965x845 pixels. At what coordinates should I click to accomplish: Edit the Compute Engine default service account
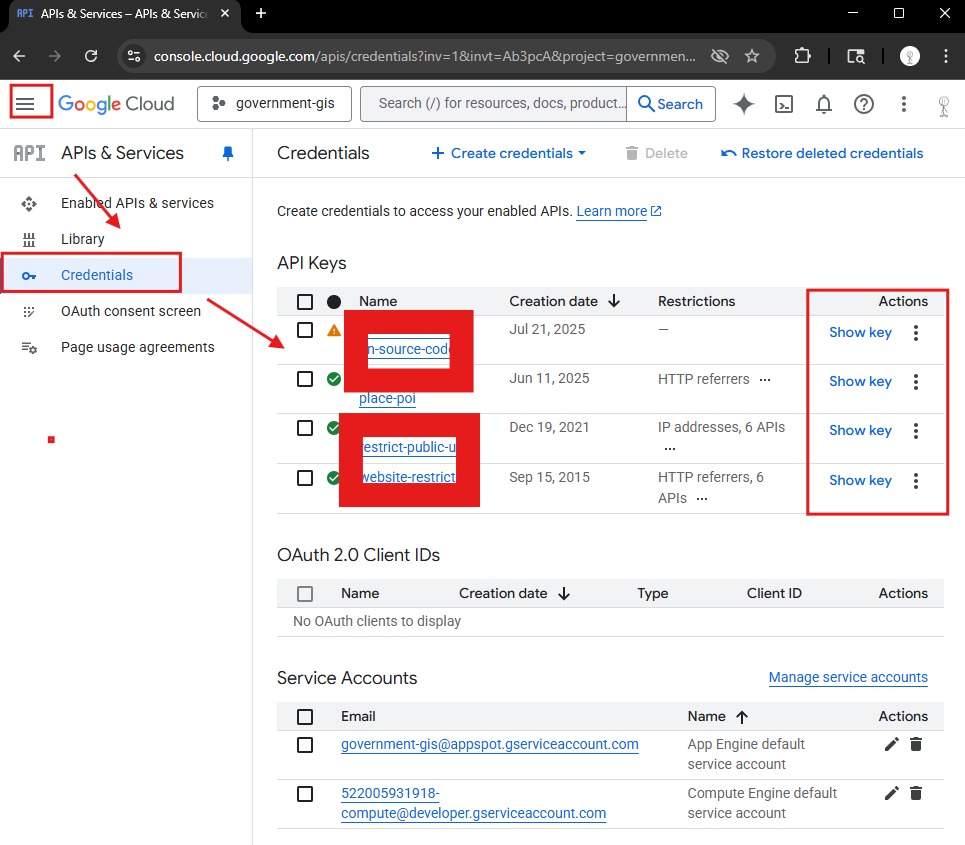coord(891,793)
